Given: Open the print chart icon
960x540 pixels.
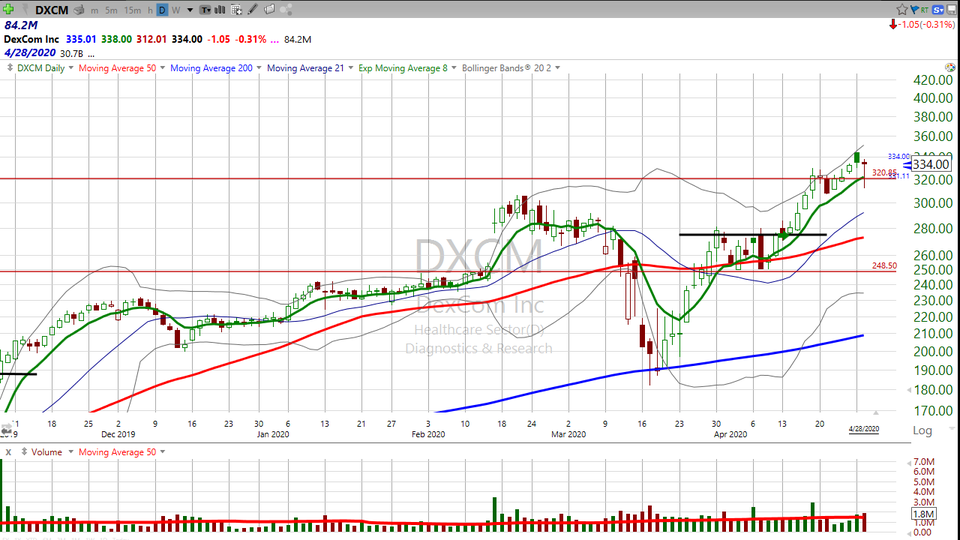Looking at the screenshot, I should pyautogui.click(x=79, y=10).
